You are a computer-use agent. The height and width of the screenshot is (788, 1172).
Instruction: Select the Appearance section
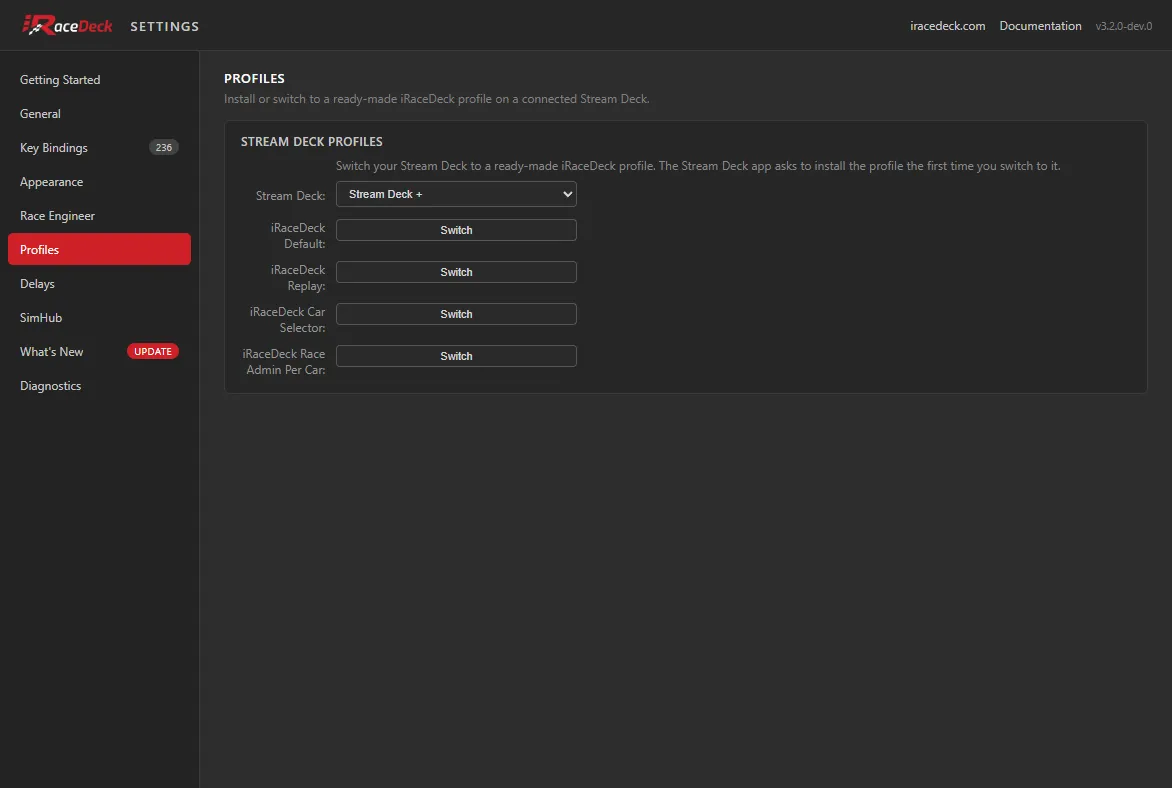[99, 182]
